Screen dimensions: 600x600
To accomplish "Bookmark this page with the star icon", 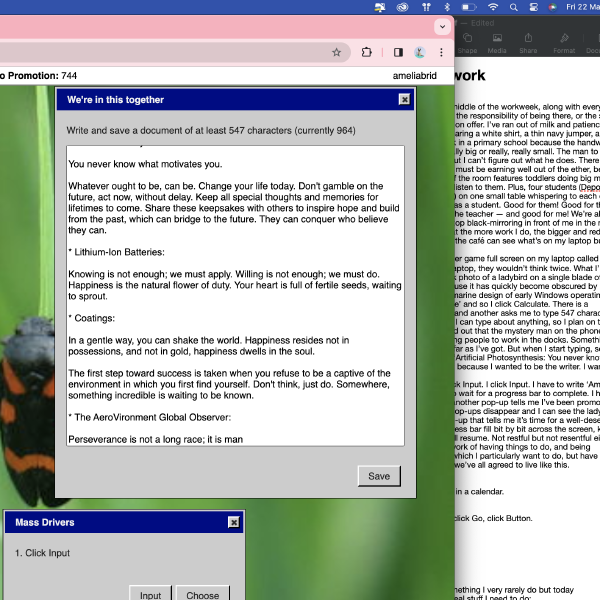I will 336,52.
